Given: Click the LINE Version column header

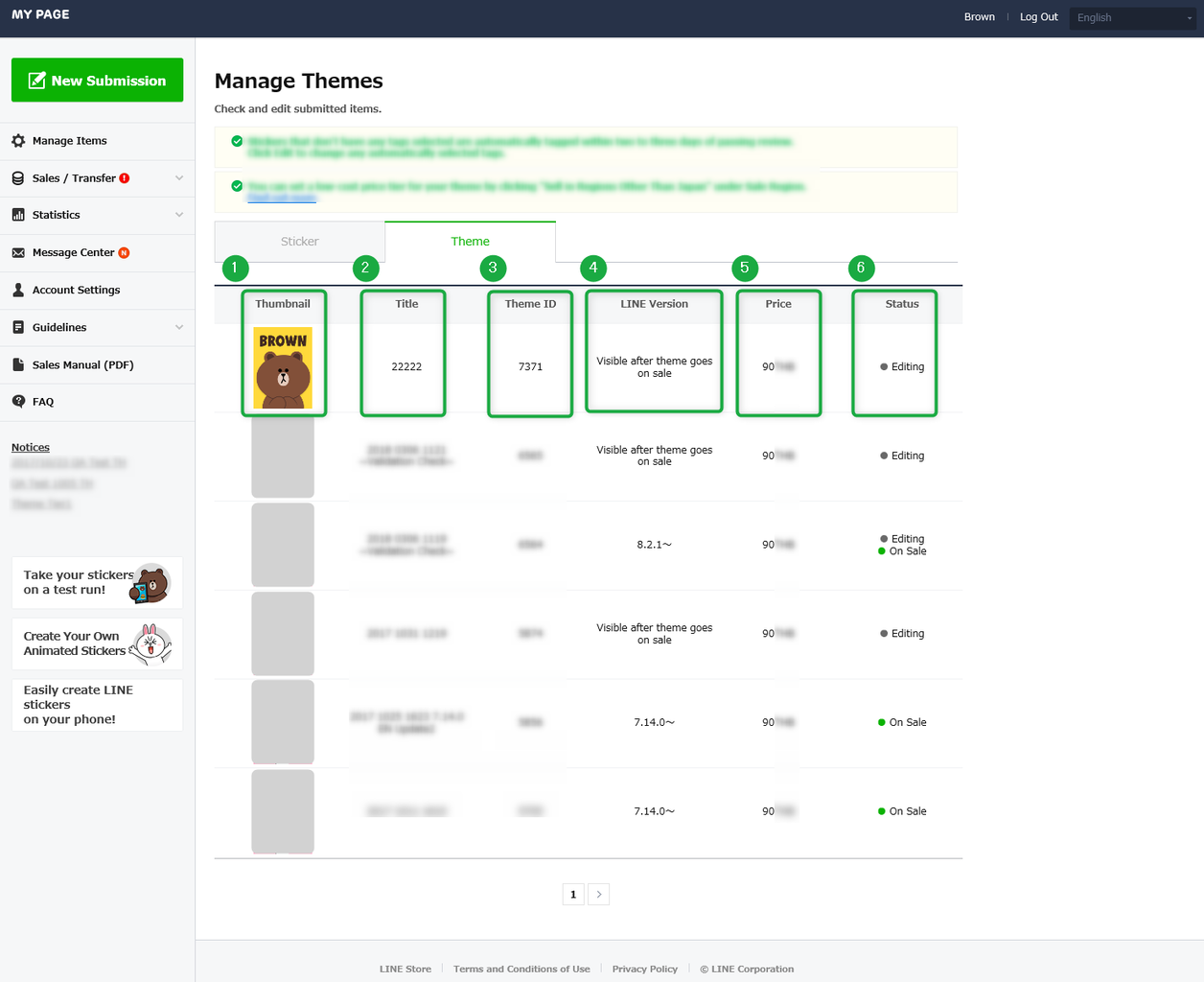Looking at the screenshot, I should 655,304.
